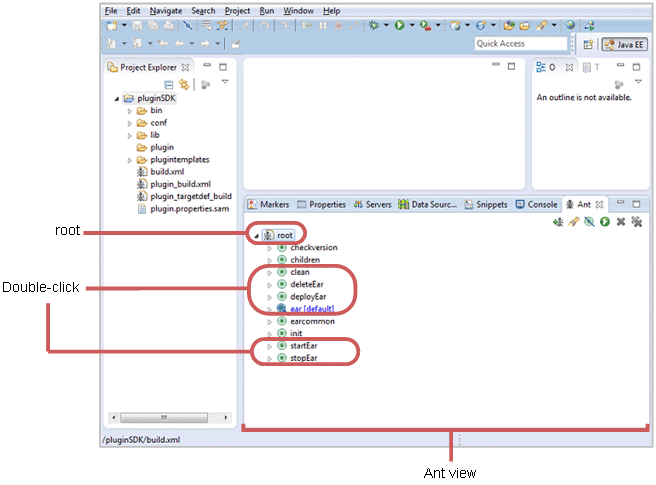The image size is (656, 485).
Task: Toggle hide internal targets in Ant view
Action: click(x=589, y=221)
